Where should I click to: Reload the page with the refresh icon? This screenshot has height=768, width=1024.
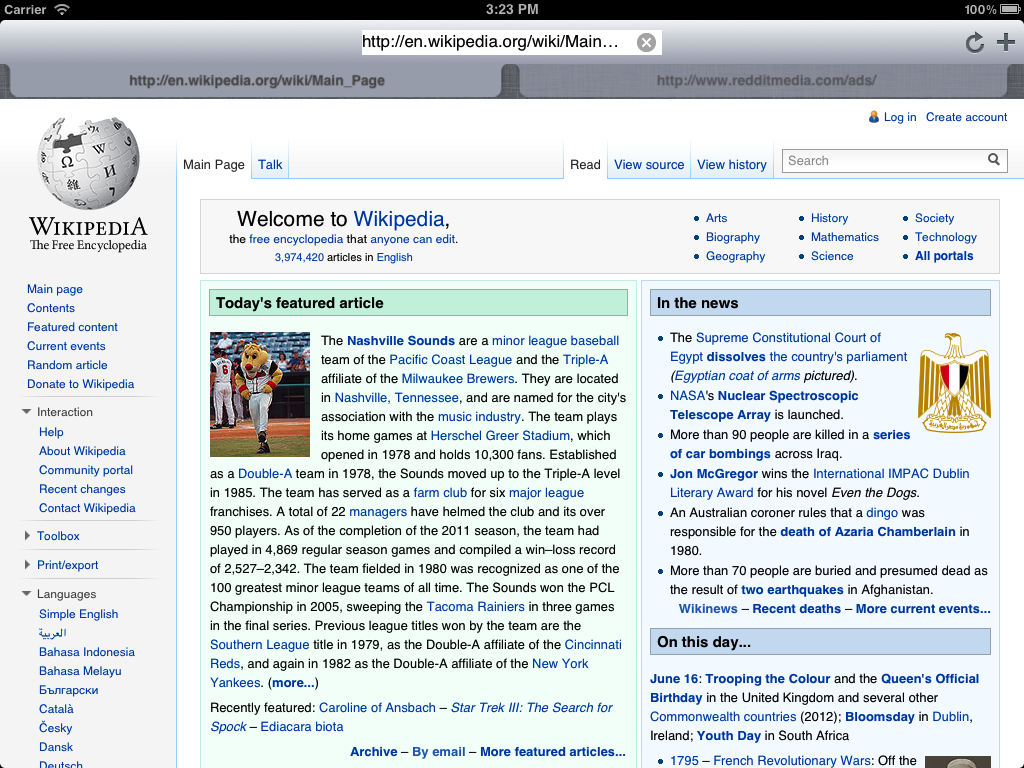(974, 42)
